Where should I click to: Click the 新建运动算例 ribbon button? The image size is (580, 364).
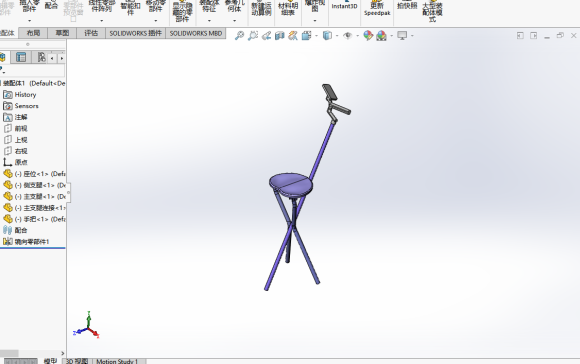(261, 8)
